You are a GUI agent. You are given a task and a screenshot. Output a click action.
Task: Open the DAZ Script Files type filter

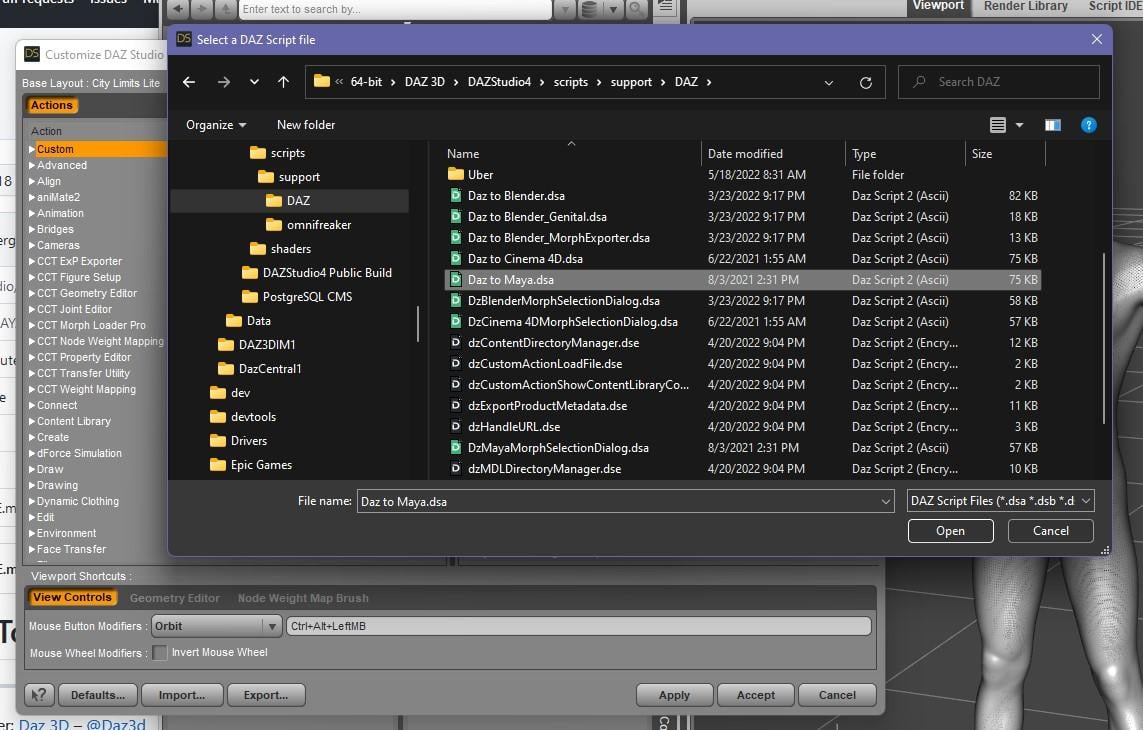(1000, 501)
